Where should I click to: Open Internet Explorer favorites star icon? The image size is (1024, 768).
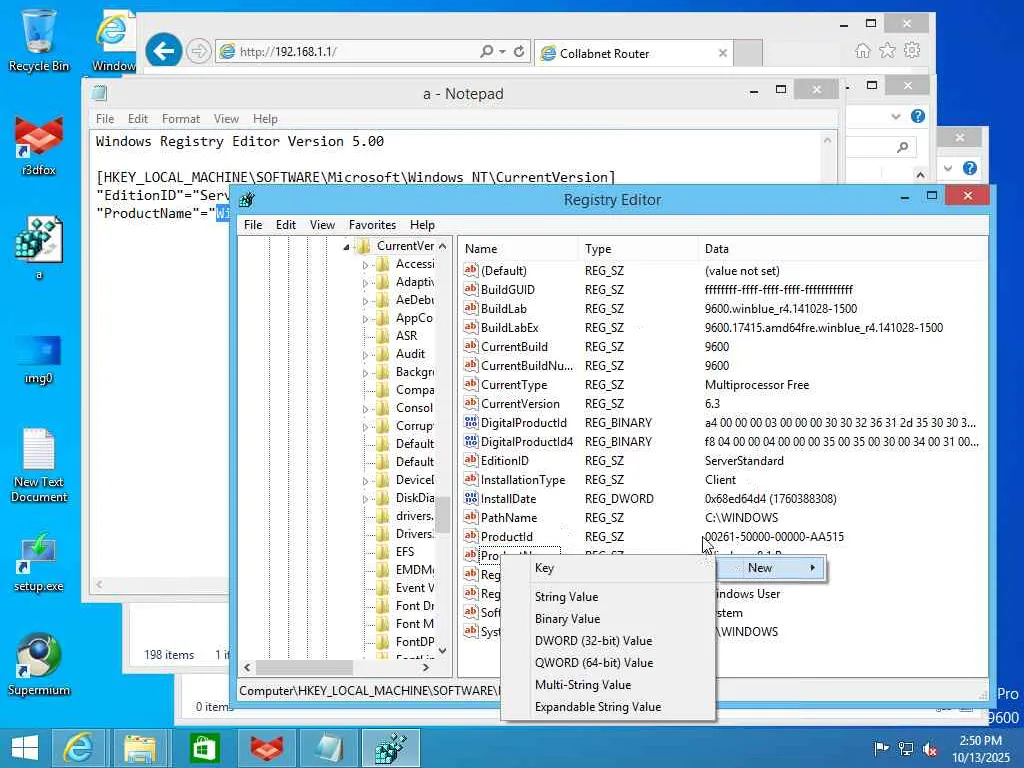[x=888, y=51]
